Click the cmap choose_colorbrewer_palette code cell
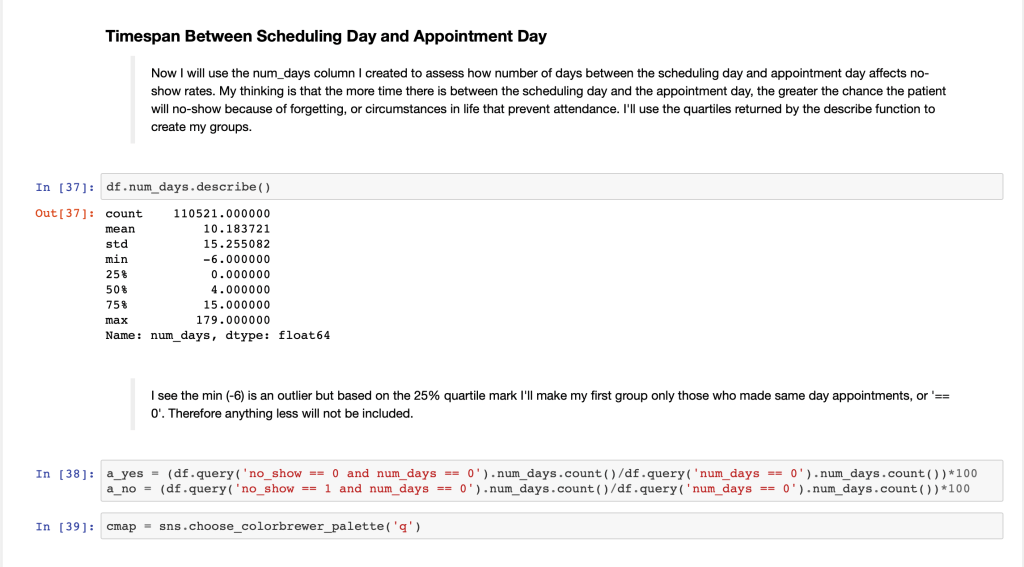 [551, 527]
